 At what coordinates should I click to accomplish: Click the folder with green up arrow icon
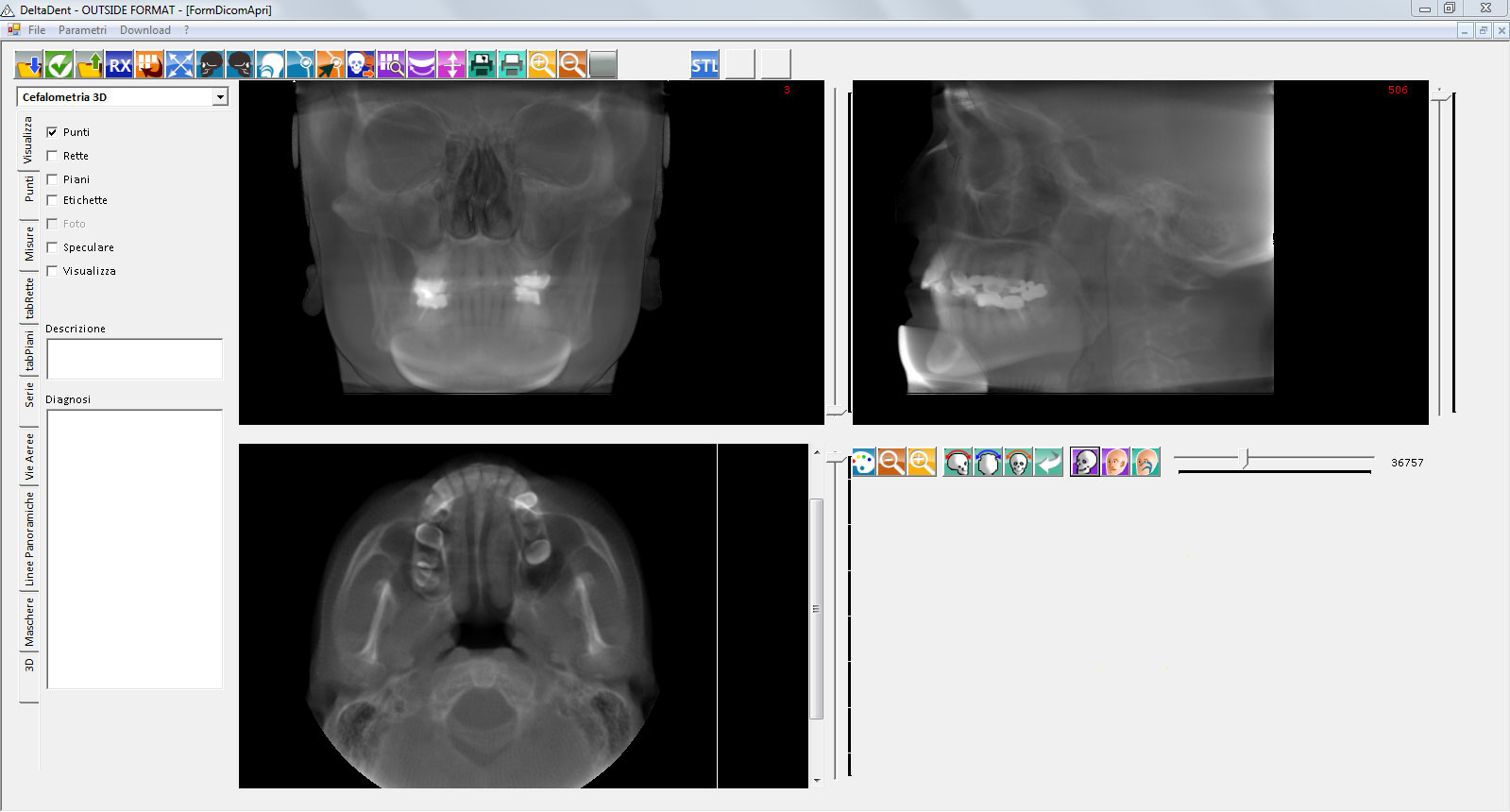coord(90,64)
